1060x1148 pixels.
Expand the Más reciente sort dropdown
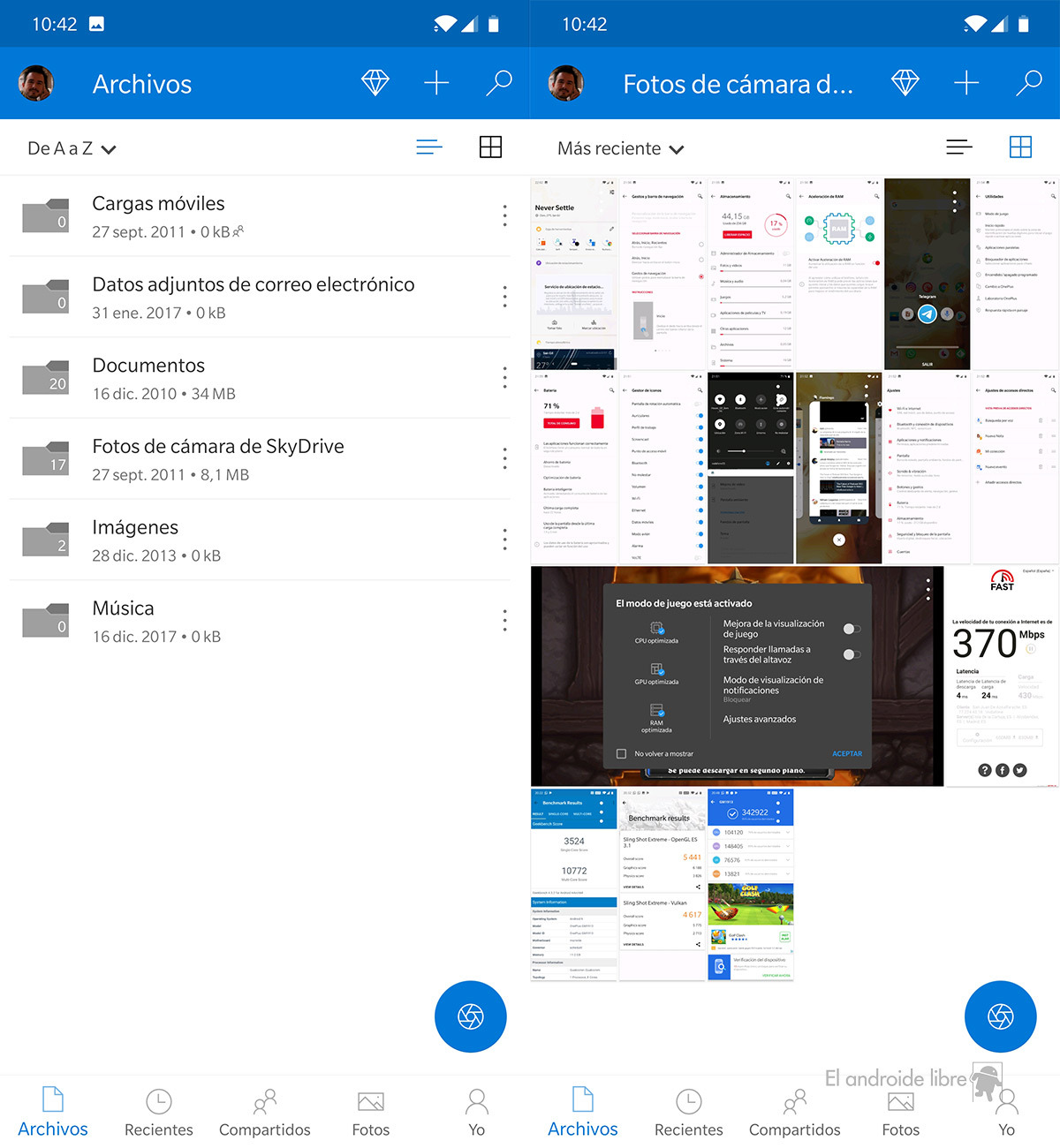coord(620,148)
